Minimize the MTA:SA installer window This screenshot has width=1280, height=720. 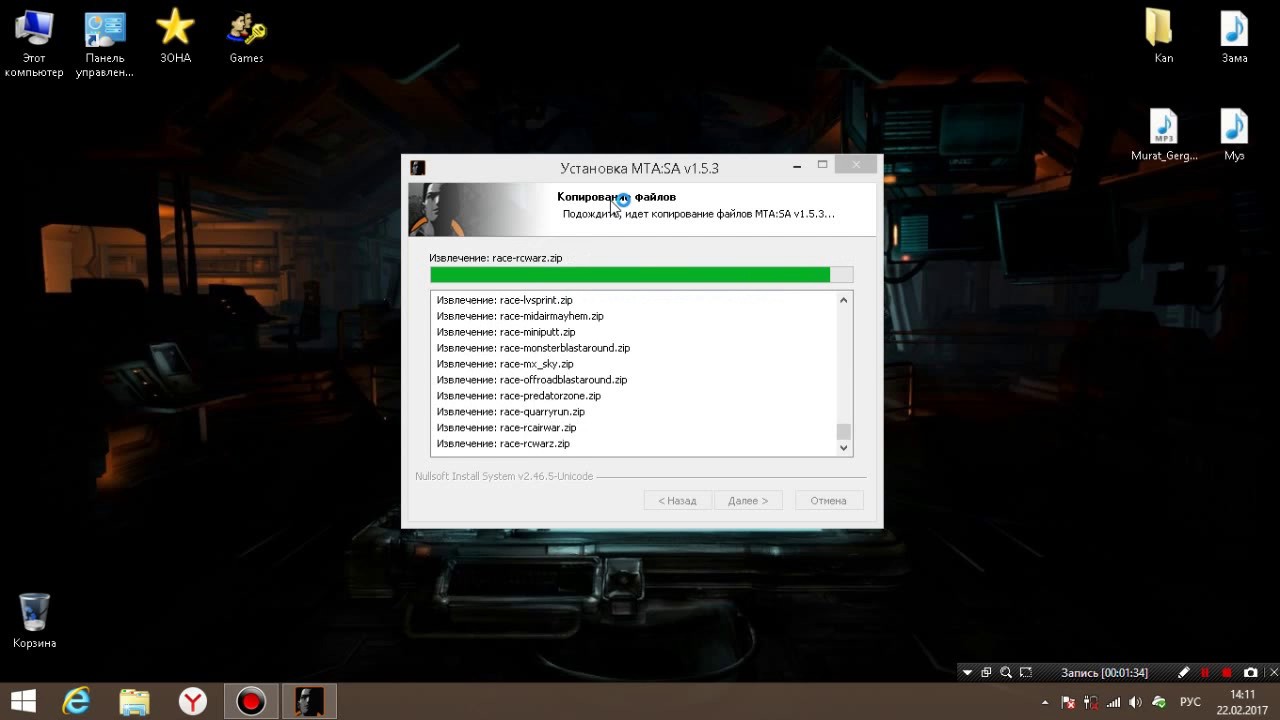pos(797,166)
